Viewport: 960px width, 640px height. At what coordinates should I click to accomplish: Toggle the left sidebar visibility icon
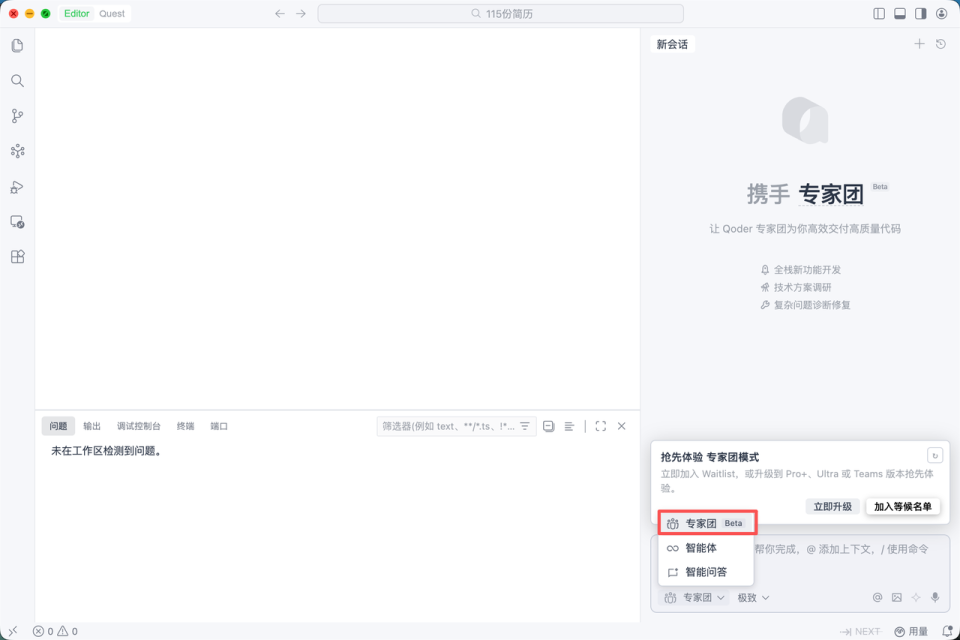click(878, 12)
